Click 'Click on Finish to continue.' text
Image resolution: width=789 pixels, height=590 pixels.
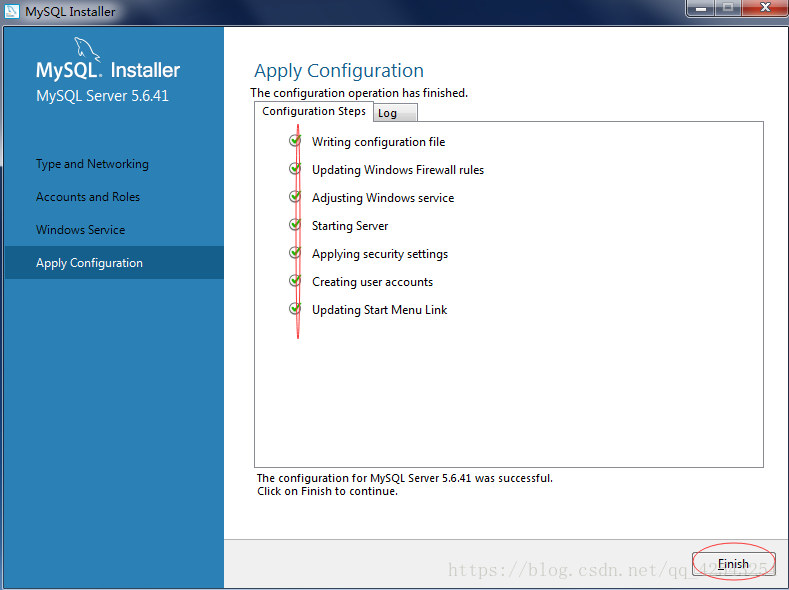pyautogui.click(x=328, y=491)
